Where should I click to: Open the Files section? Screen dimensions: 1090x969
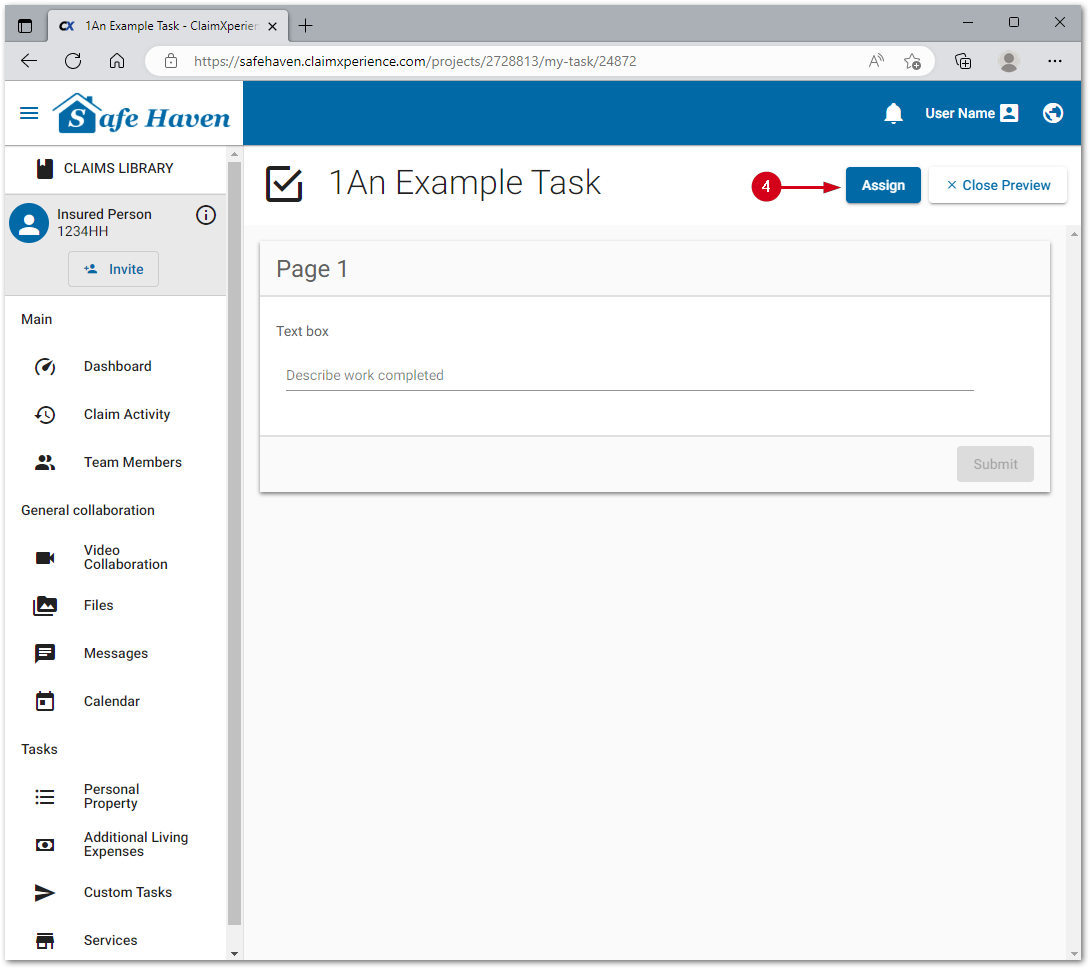pyautogui.click(x=98, y=606)
